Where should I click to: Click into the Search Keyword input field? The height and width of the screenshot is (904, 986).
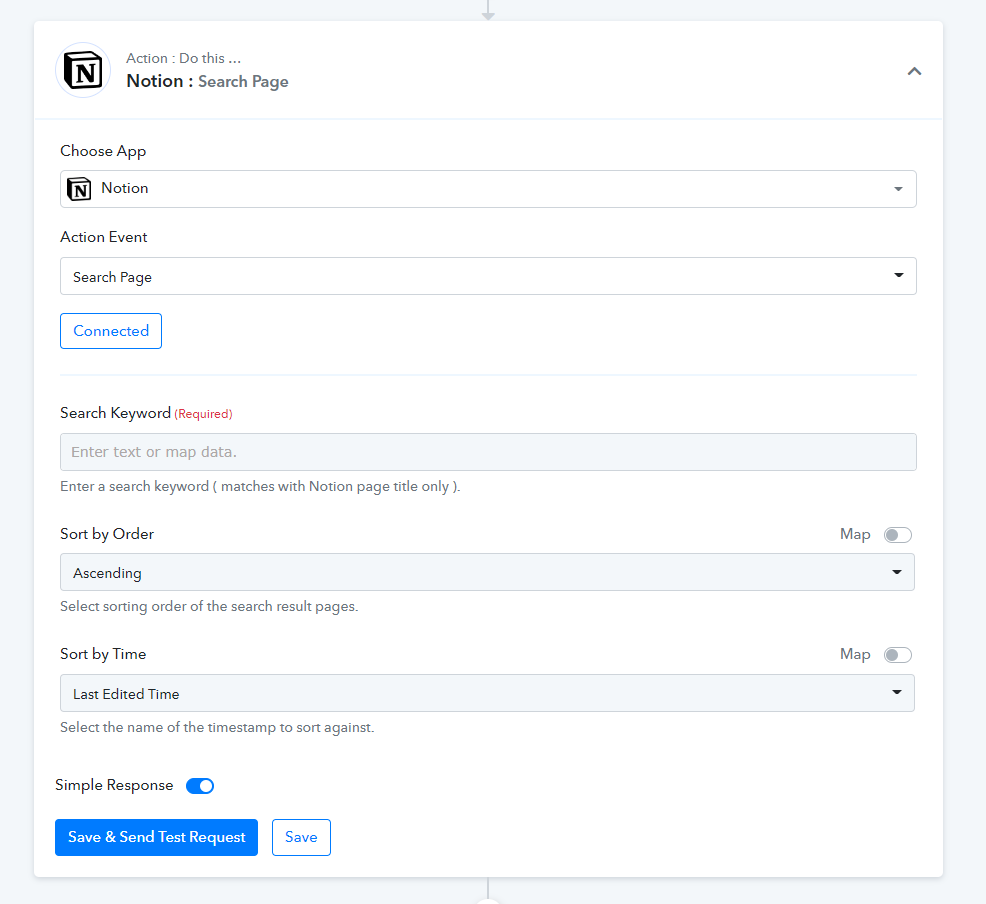click(x=488, y=452)
